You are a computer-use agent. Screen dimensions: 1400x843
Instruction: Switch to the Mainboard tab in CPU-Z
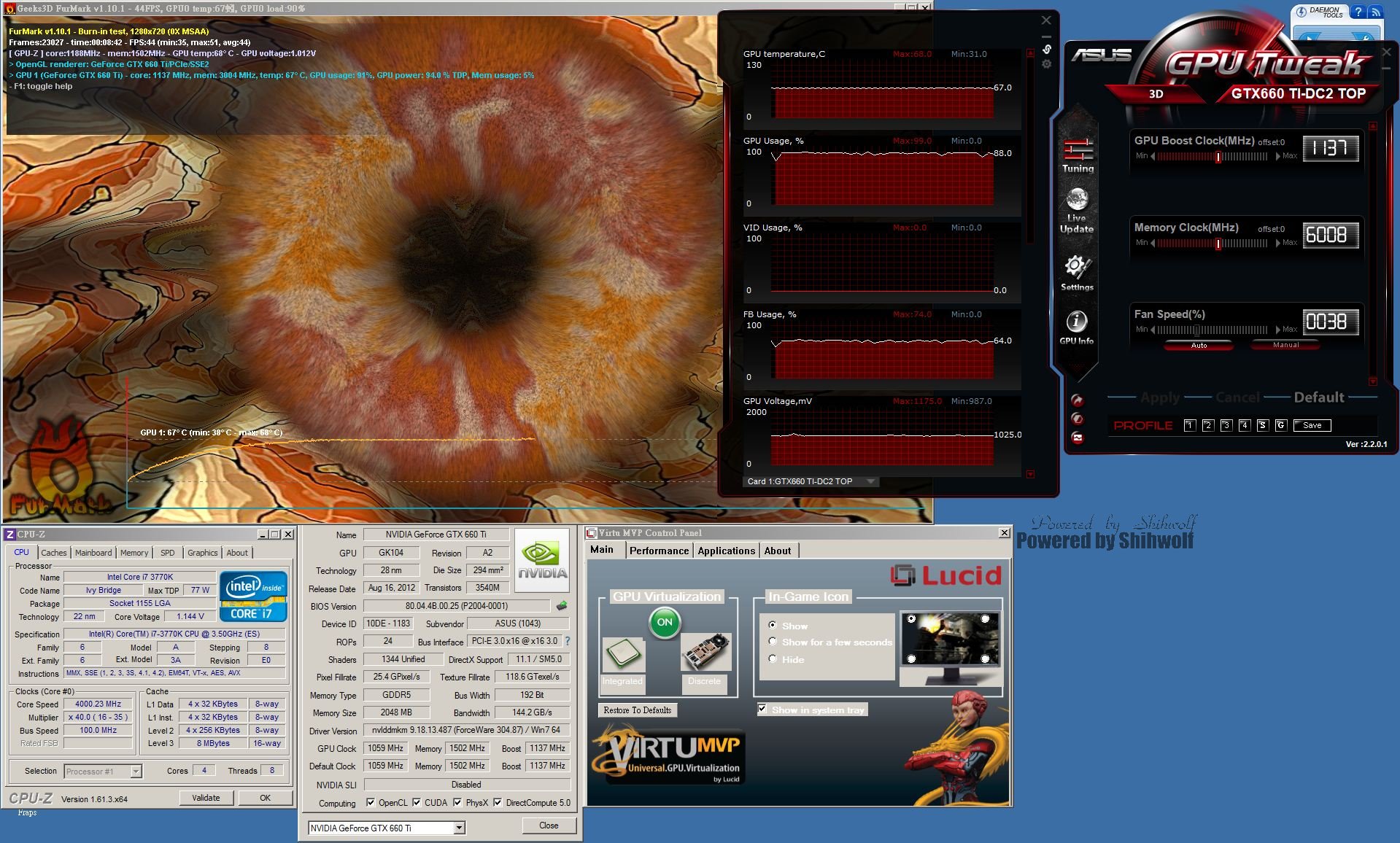[x=93, y=553]
